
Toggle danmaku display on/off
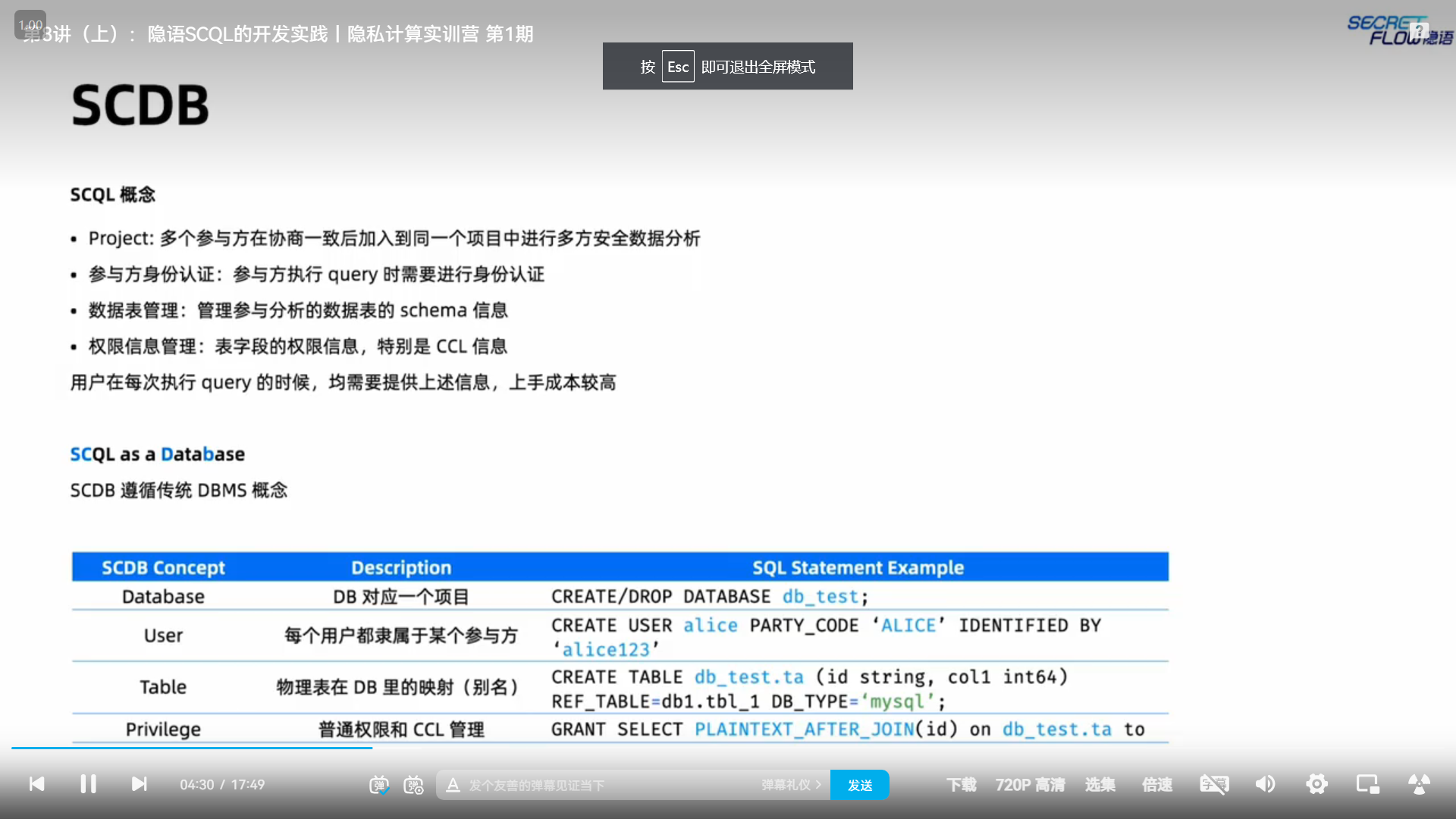[x=378, y=785]
